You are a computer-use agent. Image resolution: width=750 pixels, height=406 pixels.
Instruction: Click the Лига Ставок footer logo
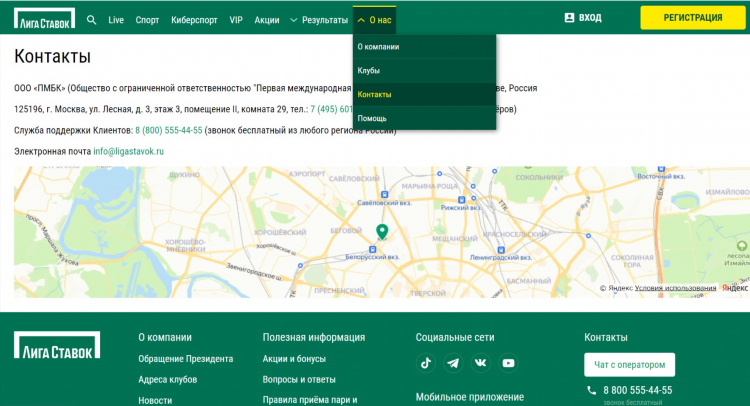coord(57,345)
